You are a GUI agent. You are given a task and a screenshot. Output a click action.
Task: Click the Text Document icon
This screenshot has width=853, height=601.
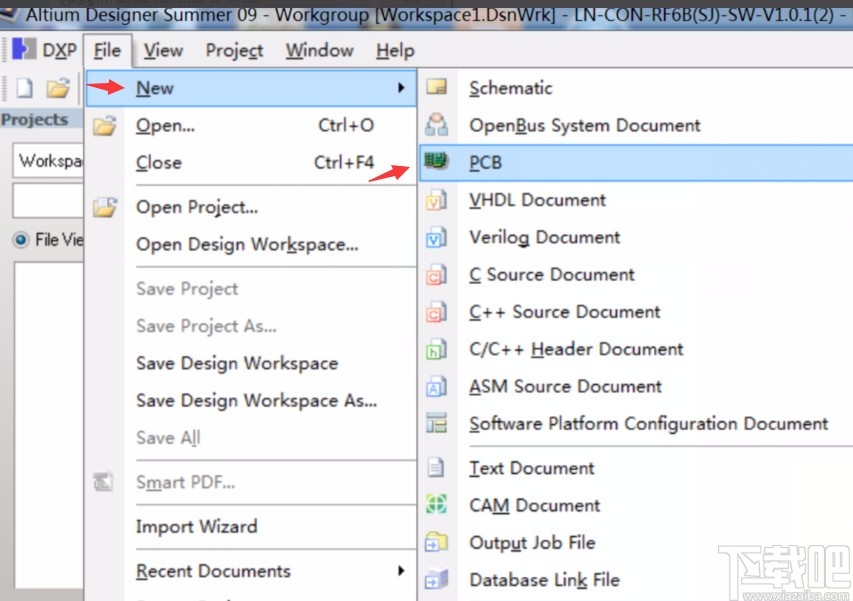[x=435, y=468]
